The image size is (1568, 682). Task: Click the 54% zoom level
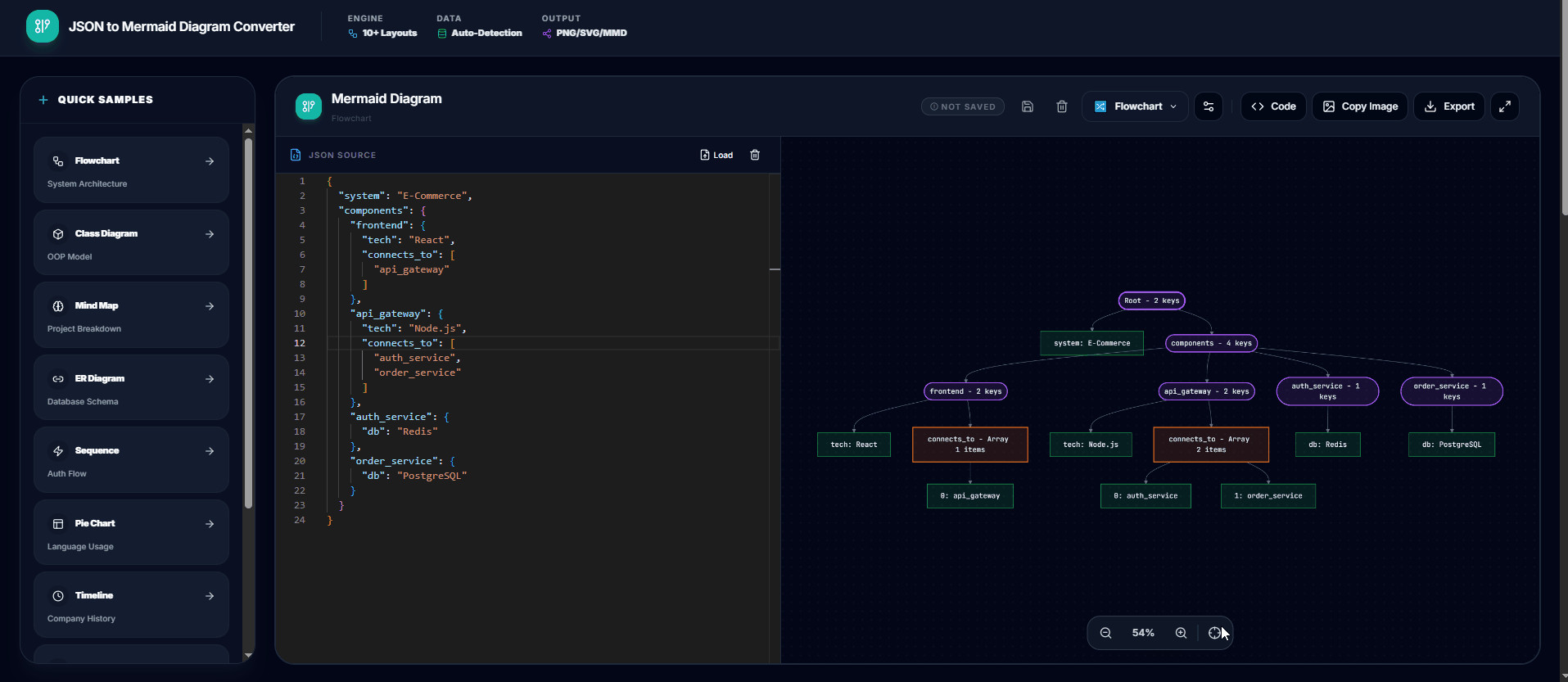(x=1143, y=633)
